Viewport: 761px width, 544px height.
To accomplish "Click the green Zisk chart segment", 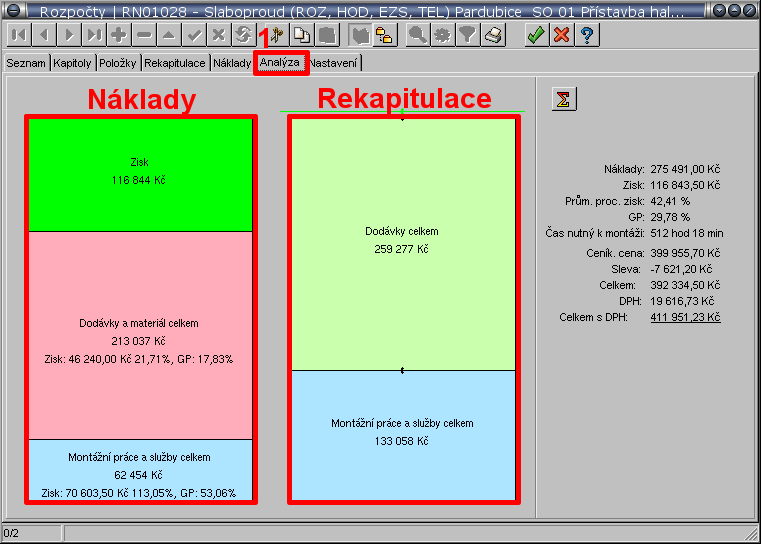I will (140, 175).
